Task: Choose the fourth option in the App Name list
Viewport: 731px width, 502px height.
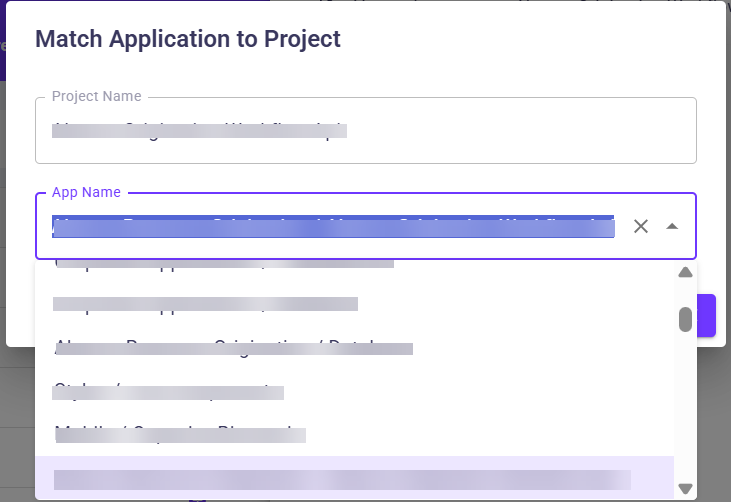Action: (x=168, y=391)
